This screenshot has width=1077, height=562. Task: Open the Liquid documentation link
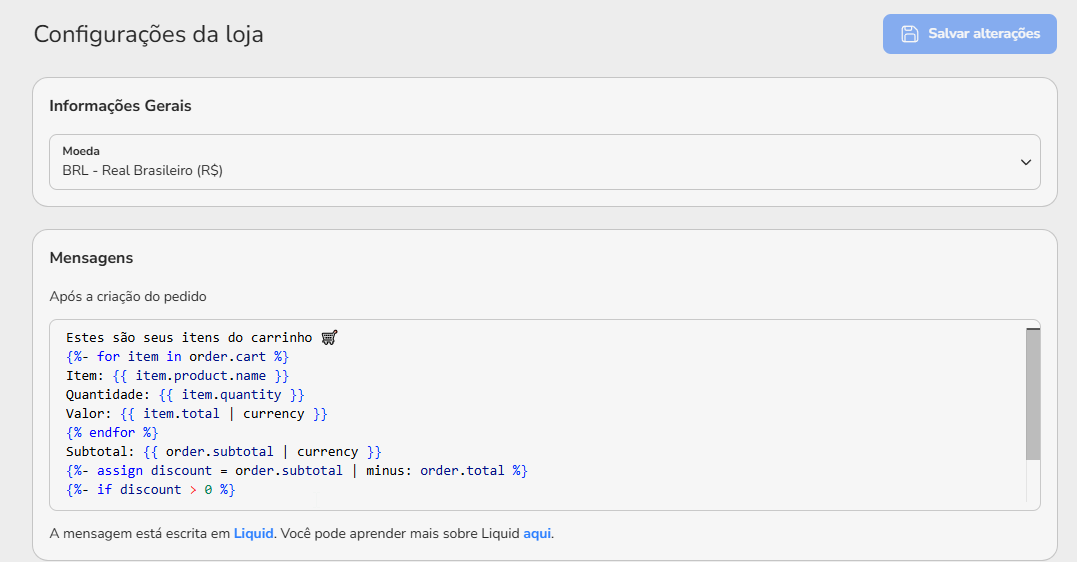(x=253, y=533)
